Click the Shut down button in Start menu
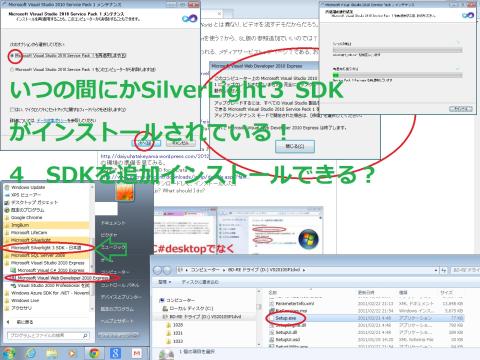The image size is (480, 360). pyautogui.click(x=118, y=335)
